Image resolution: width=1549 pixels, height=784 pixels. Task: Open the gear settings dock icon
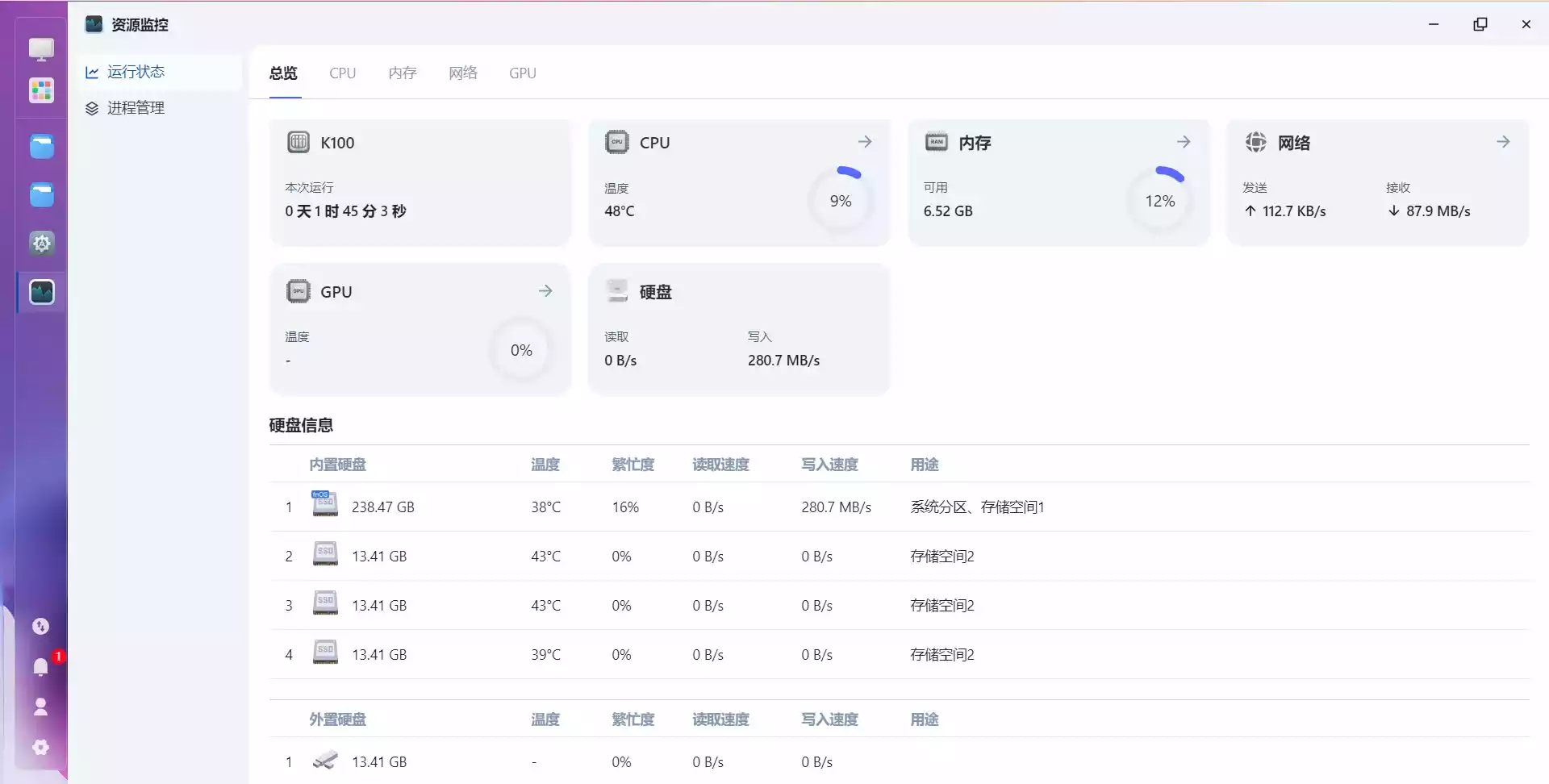click(41, 243)
